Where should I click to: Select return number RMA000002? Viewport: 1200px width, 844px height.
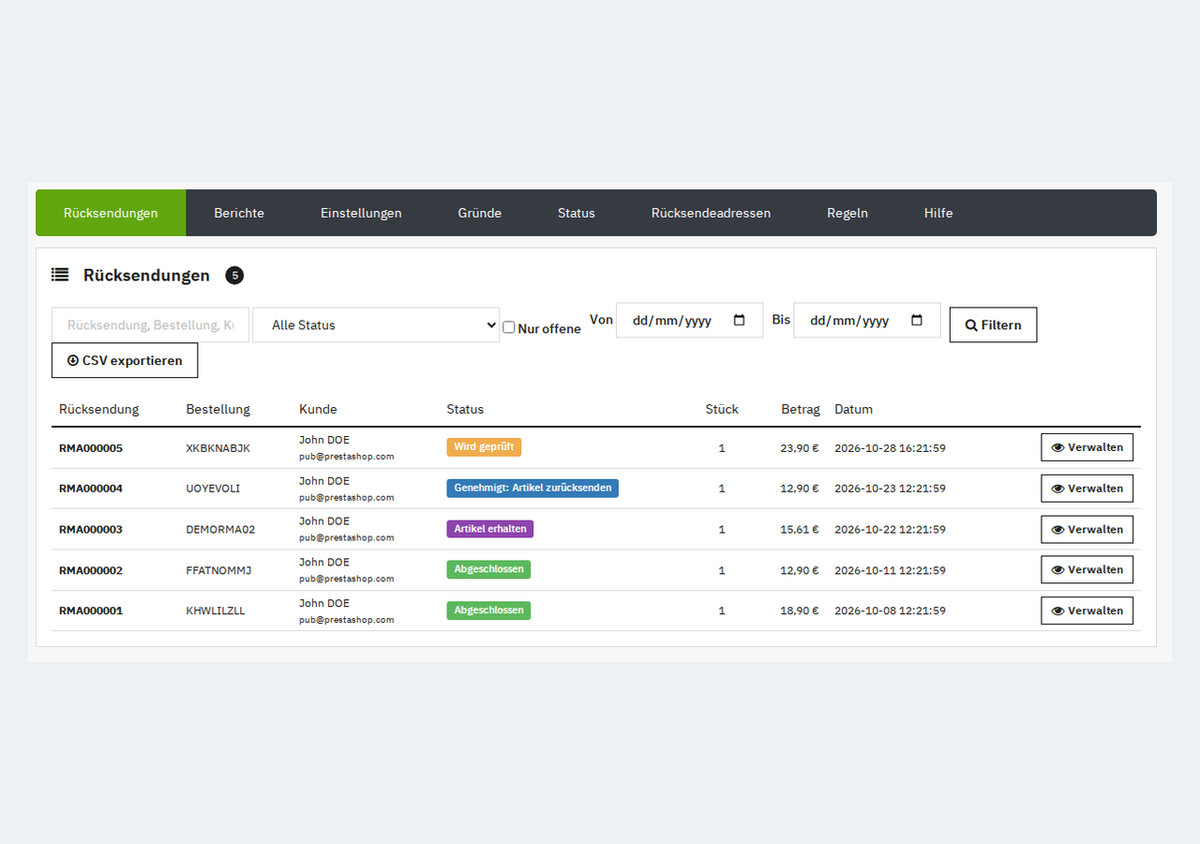point(91,570)
